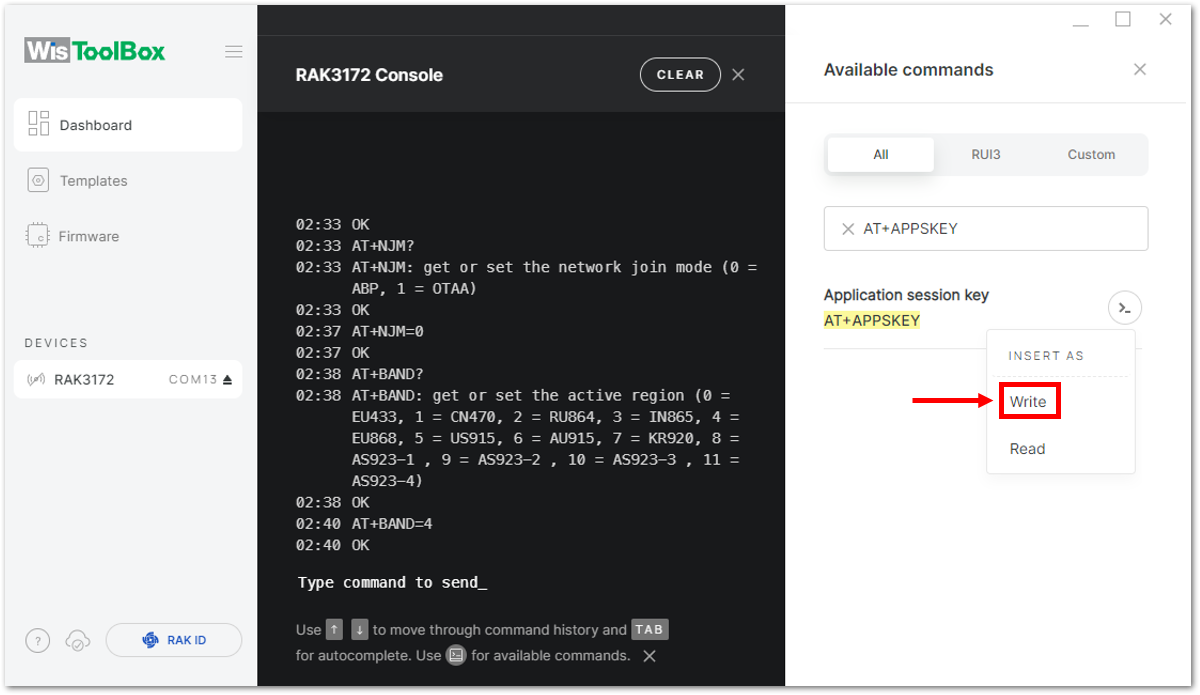Open the Dashboard page
Viewport: 1200px width, 695px height.
pyautogui.click(x=128, y=125)
